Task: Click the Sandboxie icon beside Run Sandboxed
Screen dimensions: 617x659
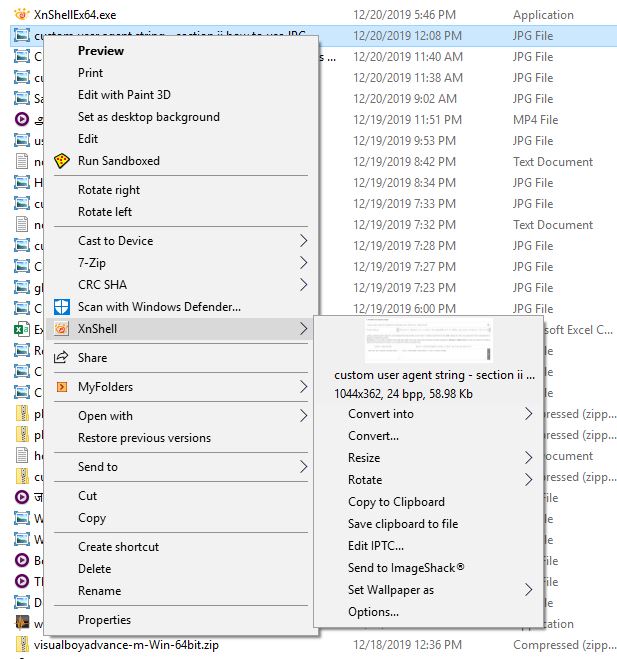Action: pos(61,161)
